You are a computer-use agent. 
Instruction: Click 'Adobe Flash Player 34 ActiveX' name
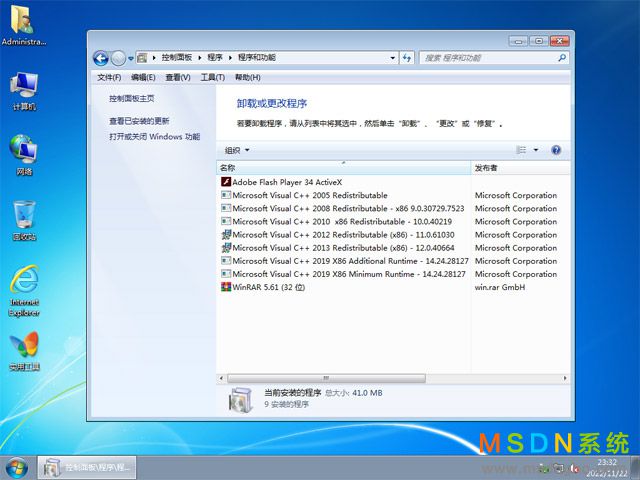click(x=287, y=182)
